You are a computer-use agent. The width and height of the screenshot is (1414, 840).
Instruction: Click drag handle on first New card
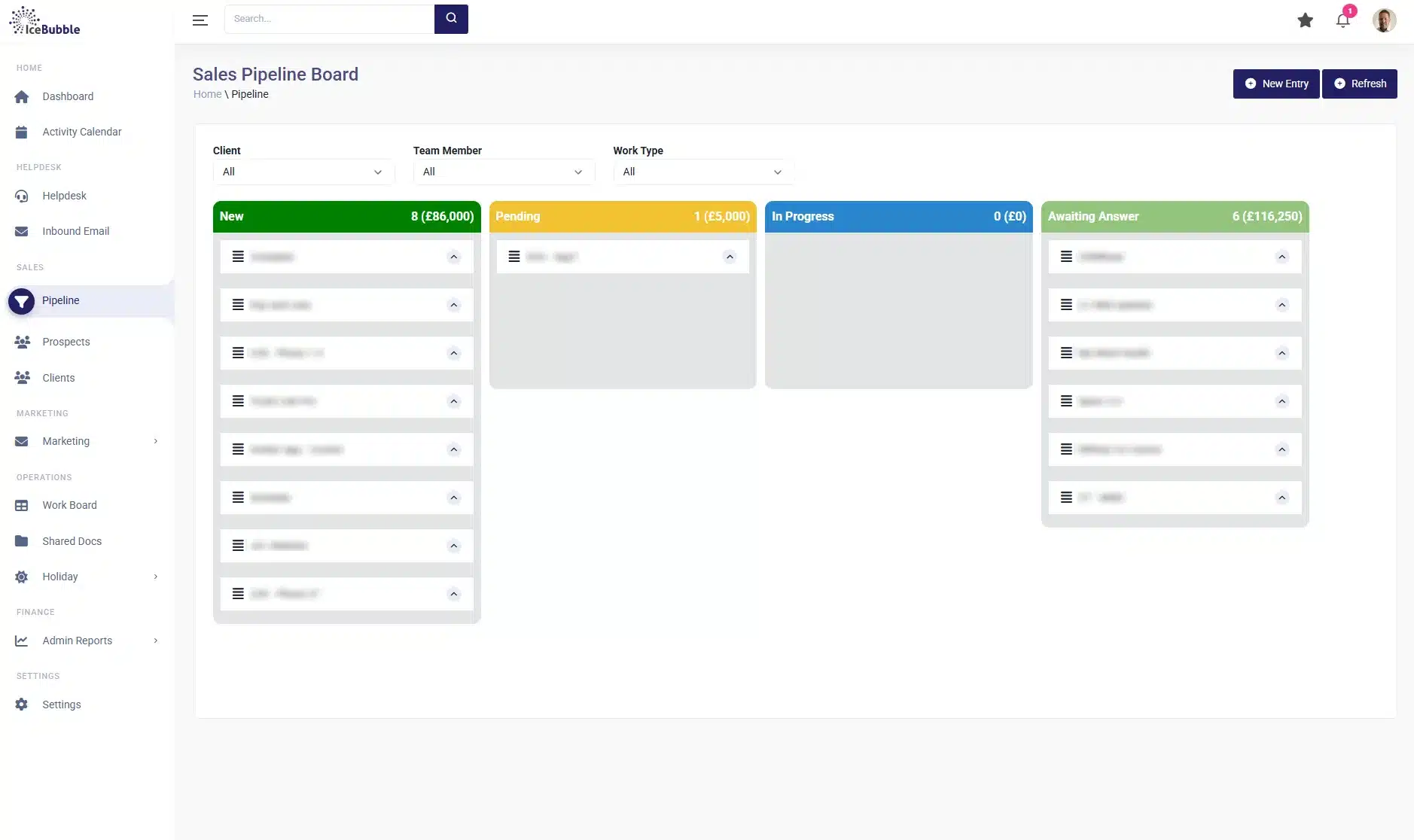click(x=238, y=257)
